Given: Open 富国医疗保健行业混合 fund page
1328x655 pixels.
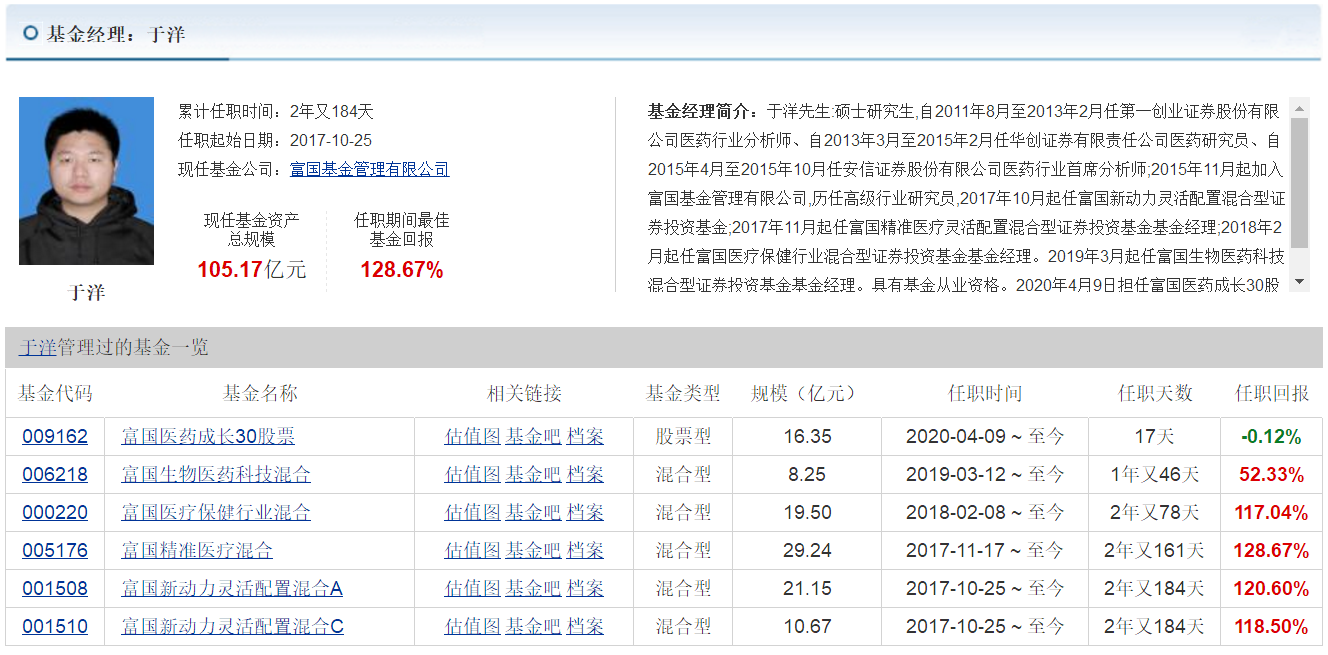Looking at the screenshot, I should tap(216, 513).
